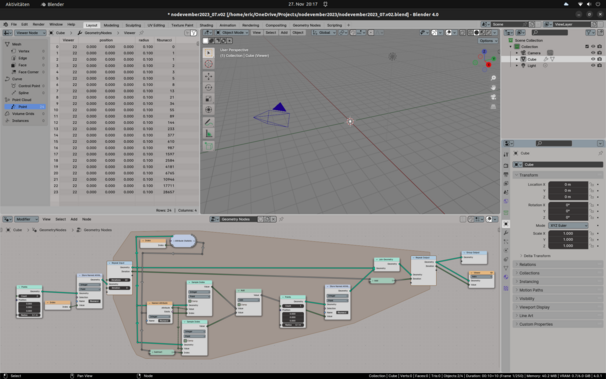Disable Light in renders via camera icon
This screenshot has width=606, height=379.
click(x=599, y=66)
